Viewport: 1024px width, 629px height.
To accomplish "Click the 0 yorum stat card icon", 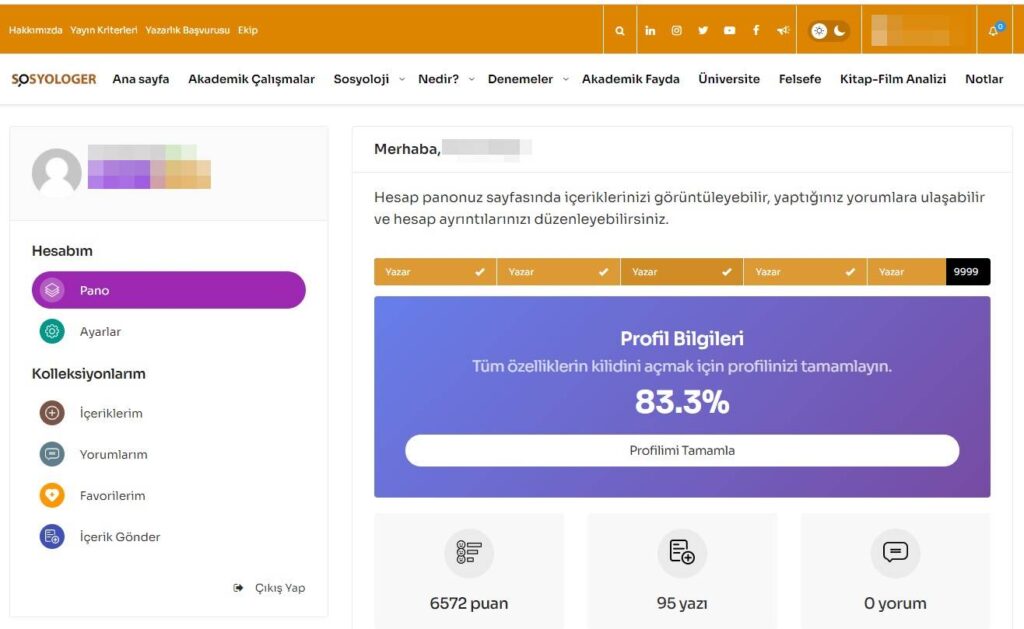I will 895,553.
